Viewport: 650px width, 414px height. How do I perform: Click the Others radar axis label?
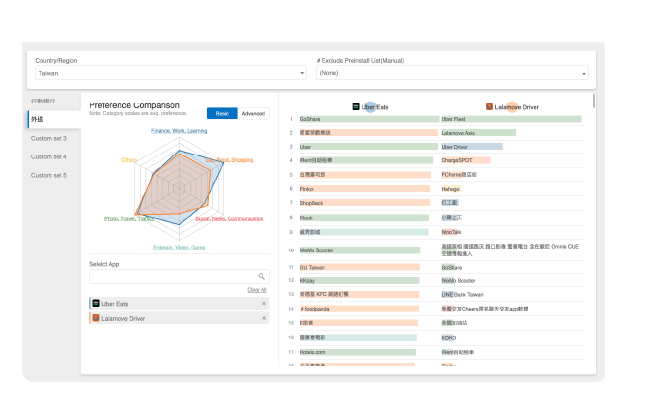coord(129,160)
